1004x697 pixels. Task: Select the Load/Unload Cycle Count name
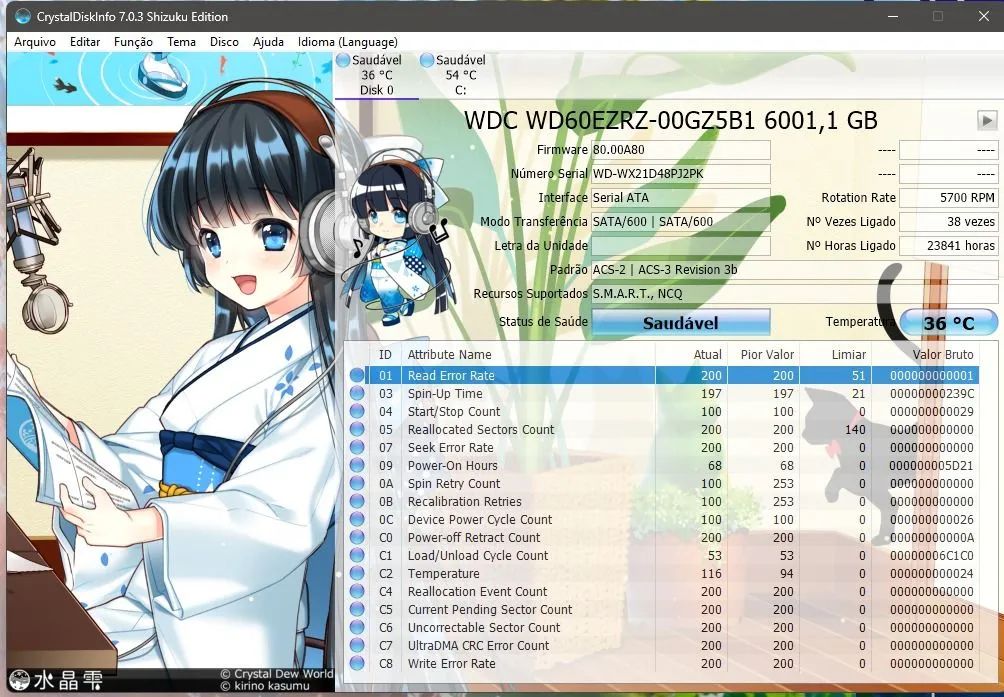478,556
